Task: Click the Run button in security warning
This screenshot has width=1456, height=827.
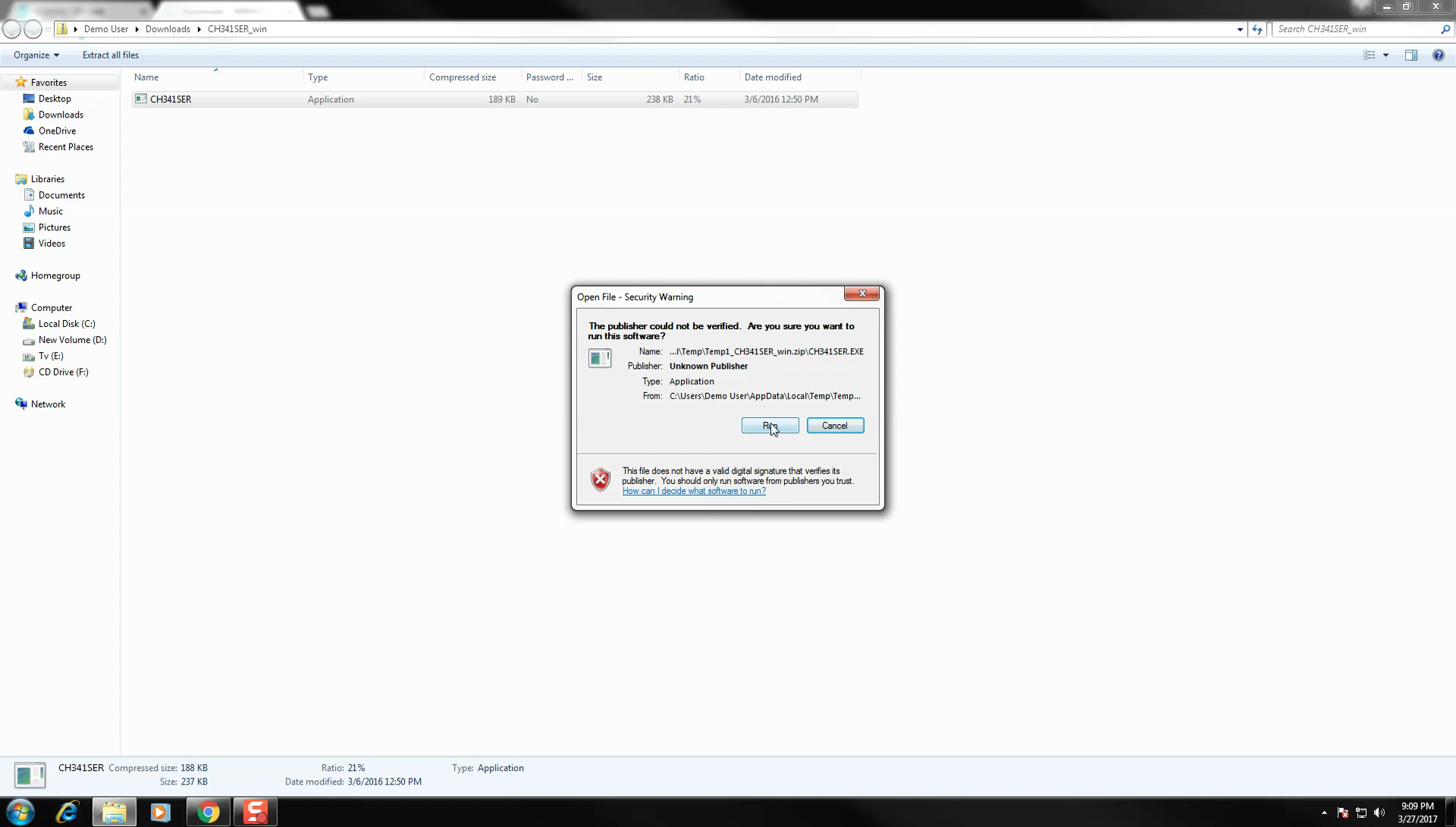Action: pos(770,425)
